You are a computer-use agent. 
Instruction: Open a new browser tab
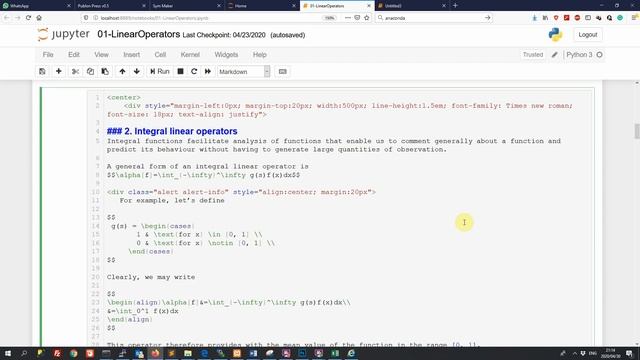click(455, 6)
